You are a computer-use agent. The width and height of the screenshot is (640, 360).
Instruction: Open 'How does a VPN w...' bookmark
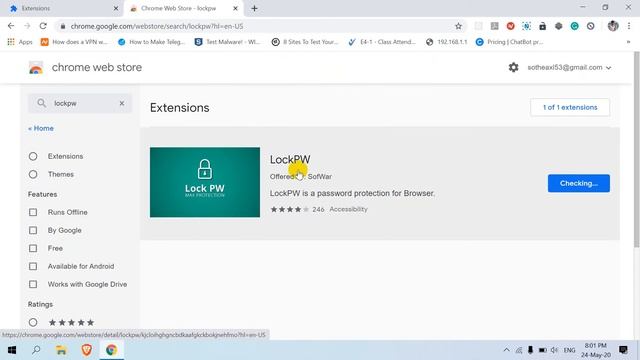(74, 42)
